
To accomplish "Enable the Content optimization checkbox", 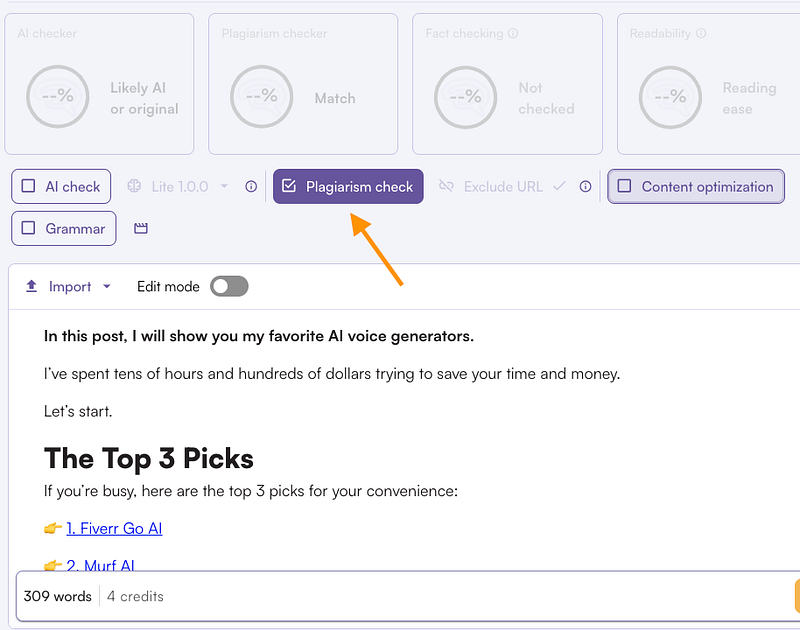I will [x=624, y=186].
